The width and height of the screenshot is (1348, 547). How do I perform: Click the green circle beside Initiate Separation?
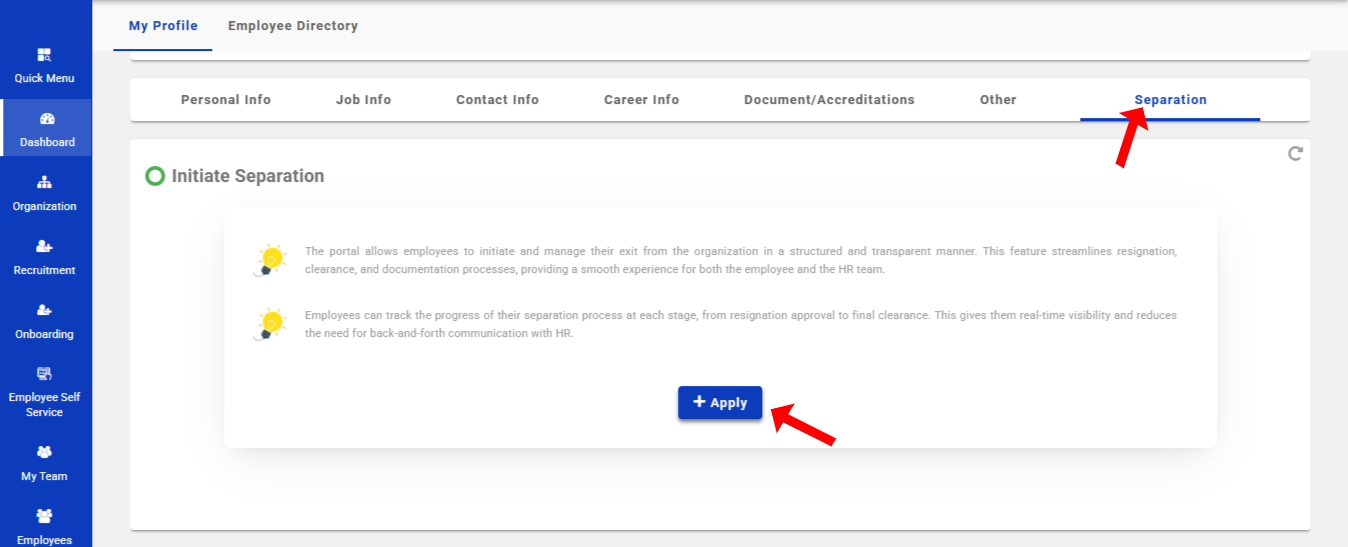click(x=155, y=177)
